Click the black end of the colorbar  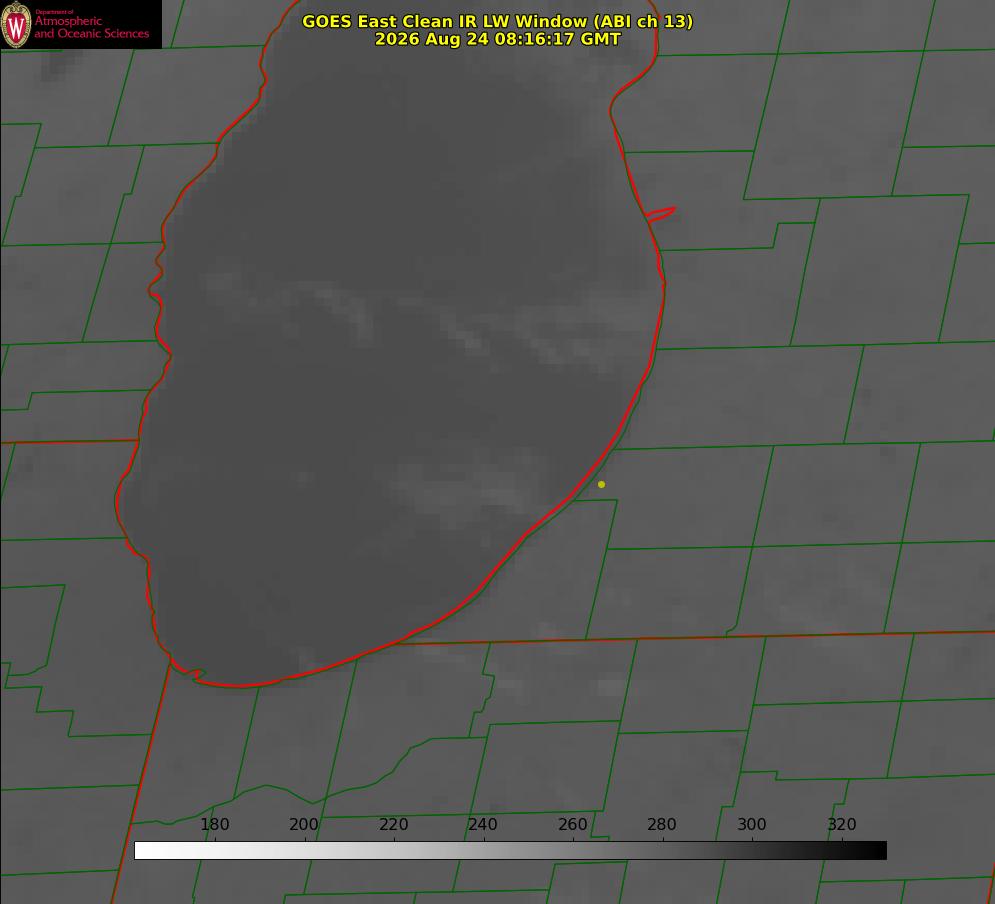click(874, 851)
